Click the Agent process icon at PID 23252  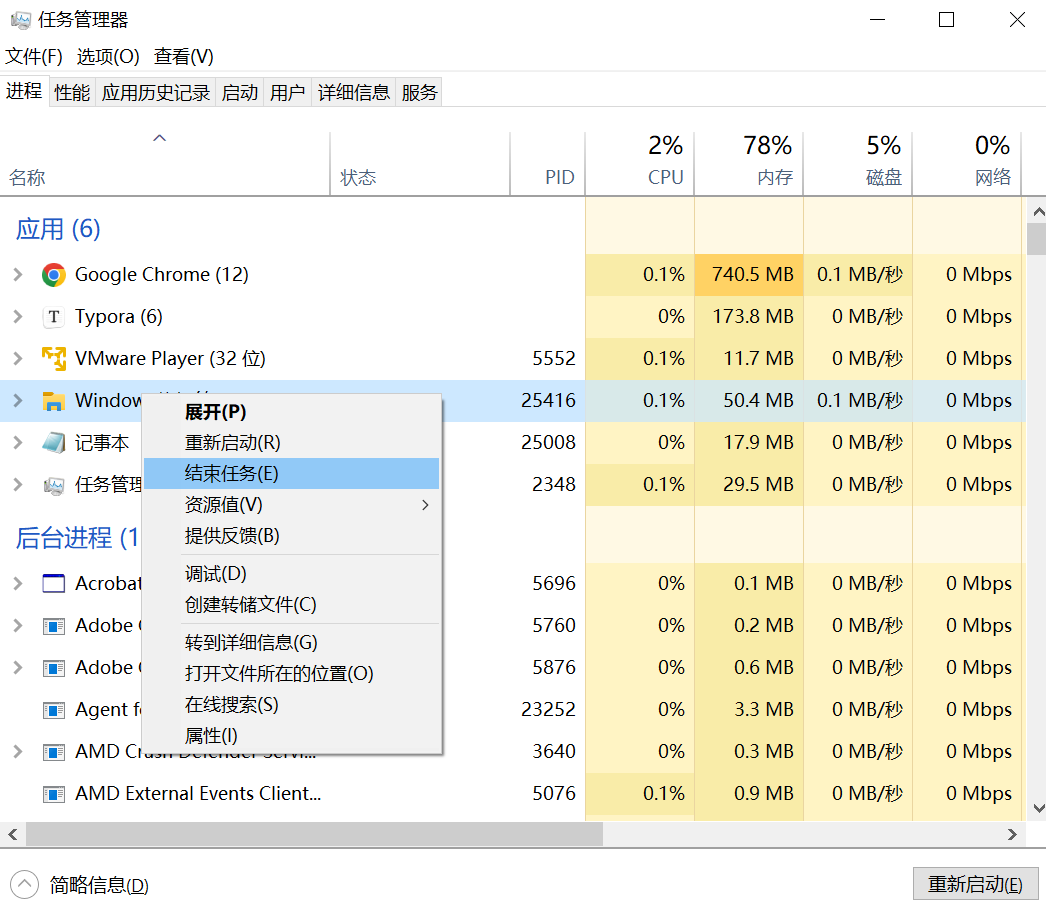[x=53, y=710]
